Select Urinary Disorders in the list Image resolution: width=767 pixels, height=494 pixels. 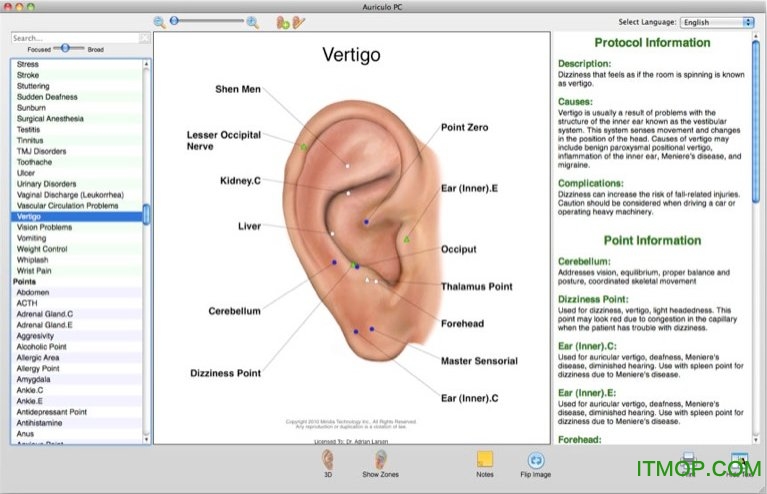[77, 184]
